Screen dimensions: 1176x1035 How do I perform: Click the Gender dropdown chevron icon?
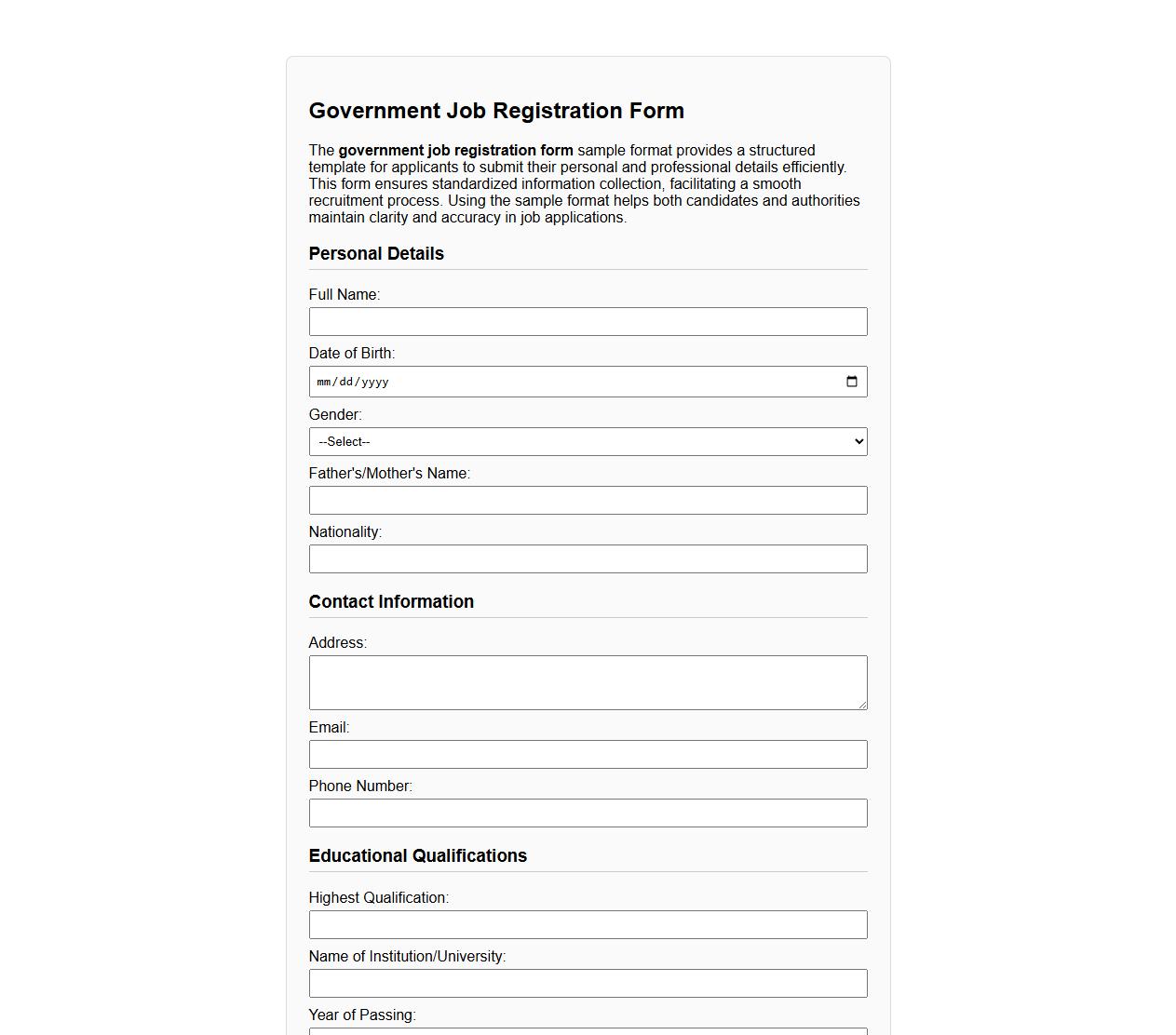(857, 441)
